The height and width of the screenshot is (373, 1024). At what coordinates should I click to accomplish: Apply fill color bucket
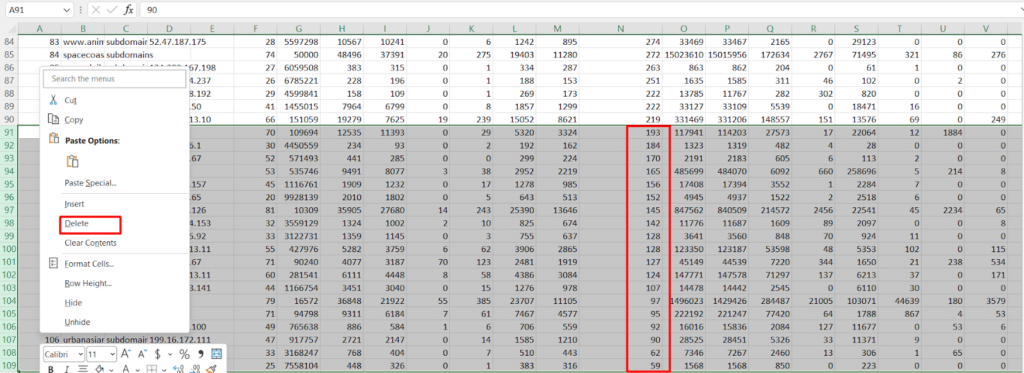pyautogui.click(x=99, y=369)
